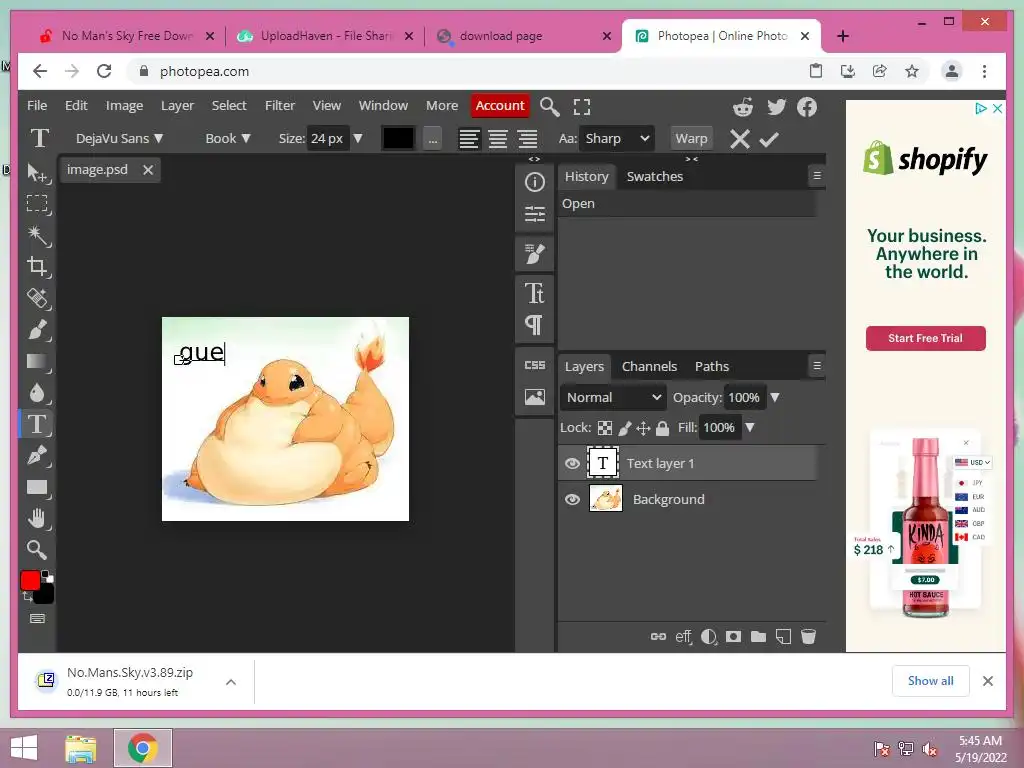Image resolution: width=1024 pixels, height=768 pixels.
Task: Align text right
Action: coord(527,138)
